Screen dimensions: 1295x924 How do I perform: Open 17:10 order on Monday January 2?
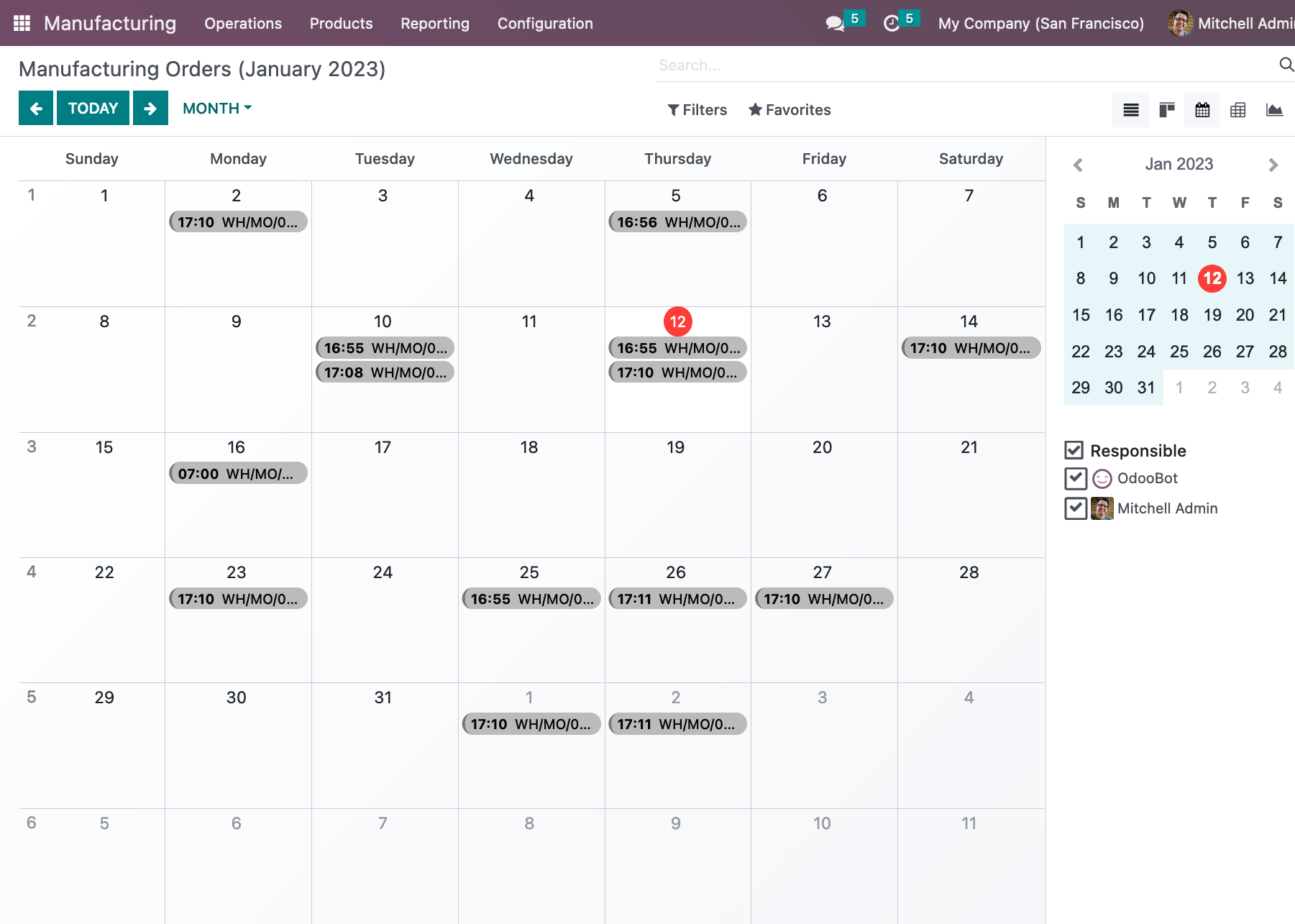238,222
